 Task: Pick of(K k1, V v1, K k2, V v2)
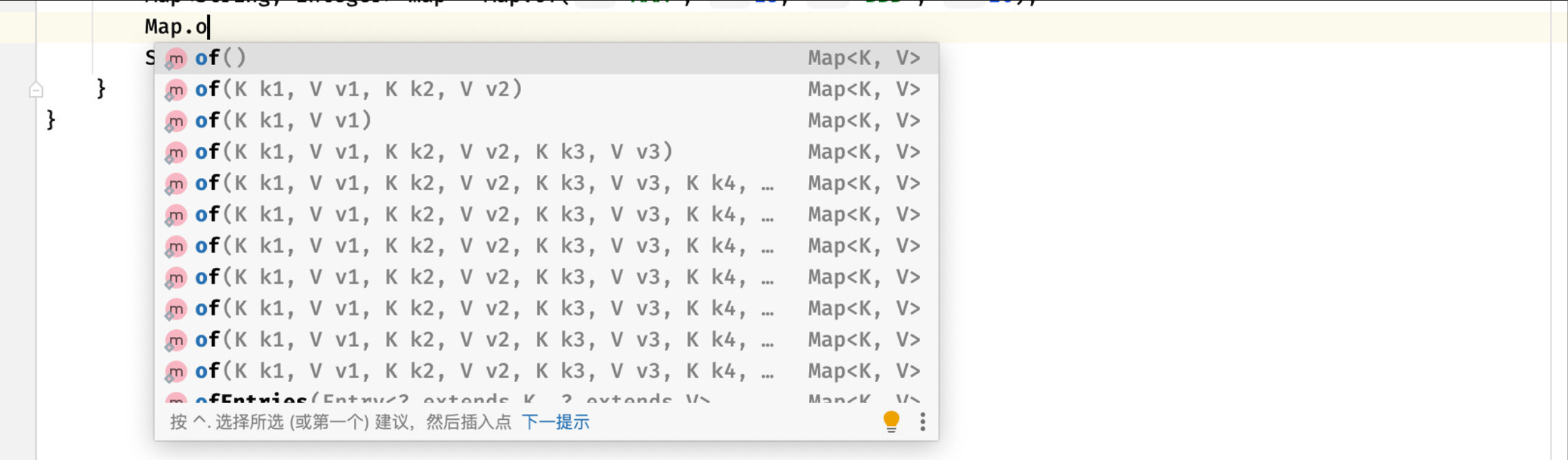coord(358,90)
